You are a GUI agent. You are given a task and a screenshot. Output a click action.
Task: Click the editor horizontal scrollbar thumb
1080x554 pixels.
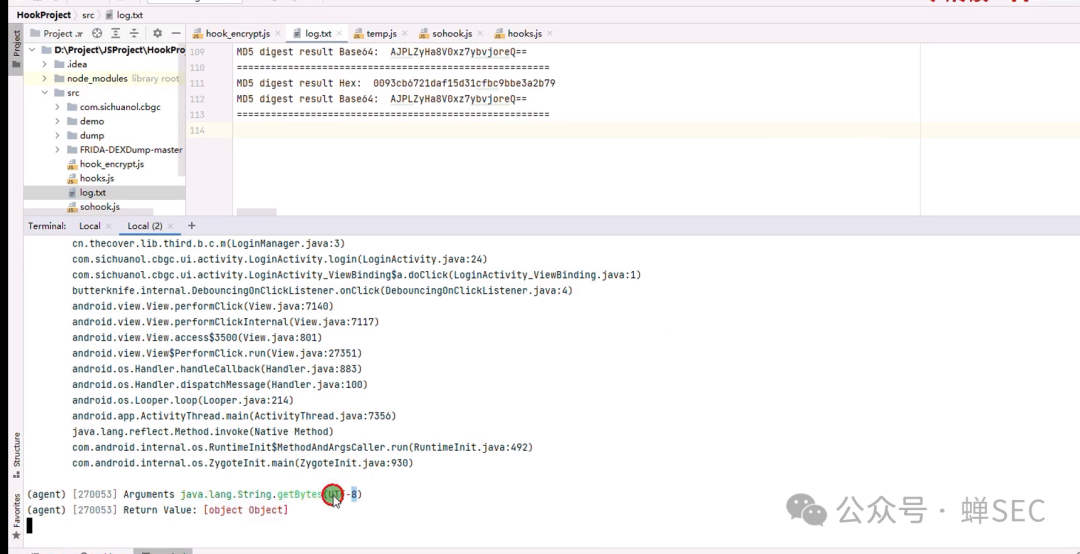pyautogui.click(x=256, y=212)
